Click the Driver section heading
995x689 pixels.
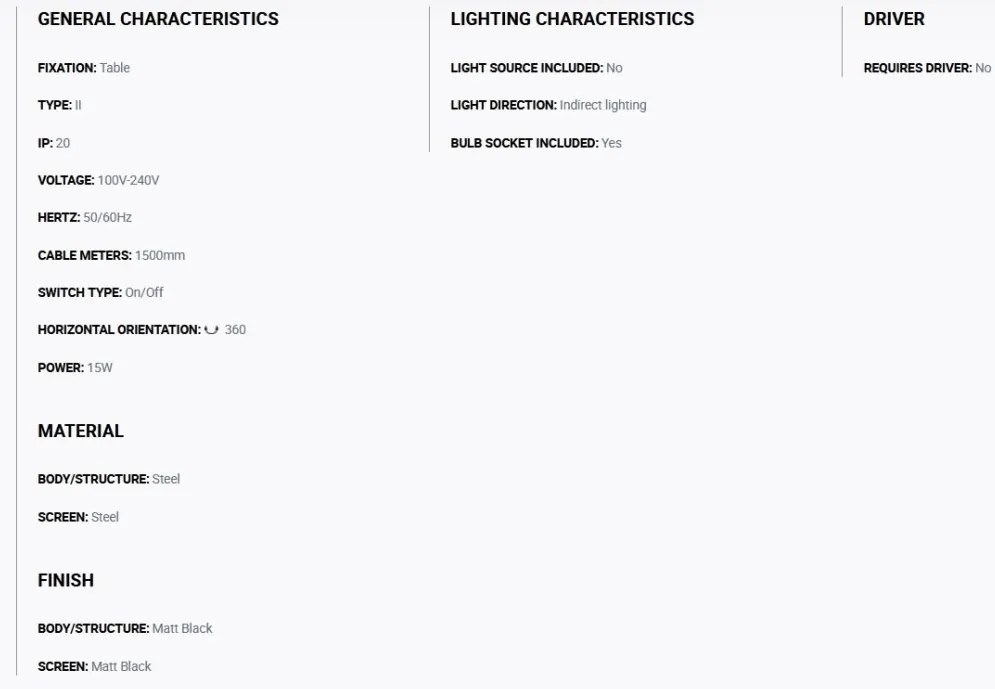894,19
